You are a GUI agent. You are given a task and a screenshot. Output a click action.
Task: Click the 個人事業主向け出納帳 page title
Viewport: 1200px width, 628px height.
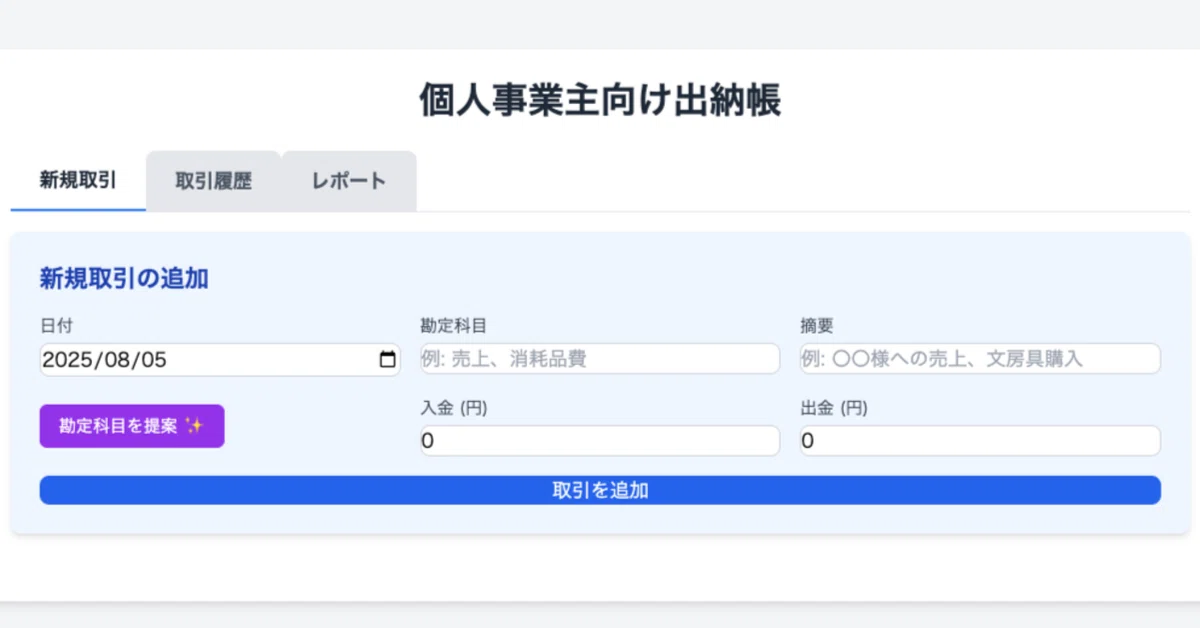[600, 101]
